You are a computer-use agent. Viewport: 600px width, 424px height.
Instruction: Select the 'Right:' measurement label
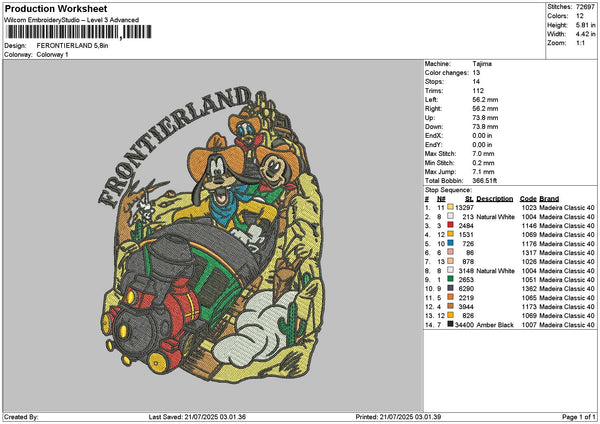433,109
